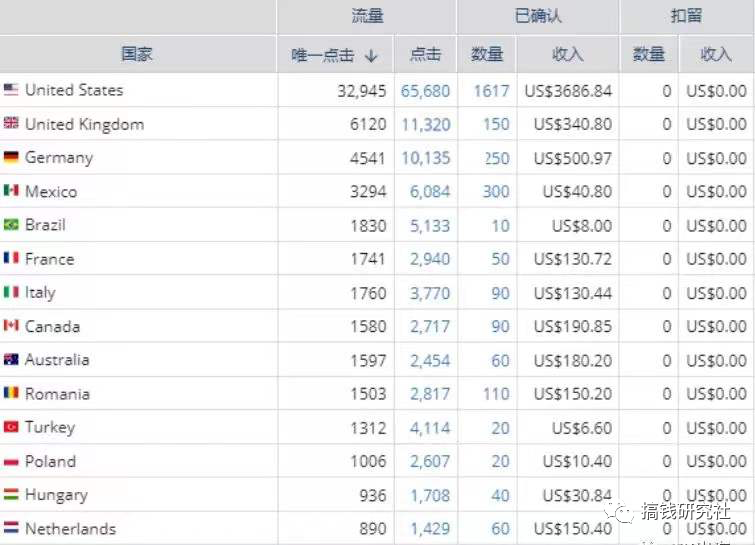Open the 300 confirmed count for Mexico

coord(496,192)
